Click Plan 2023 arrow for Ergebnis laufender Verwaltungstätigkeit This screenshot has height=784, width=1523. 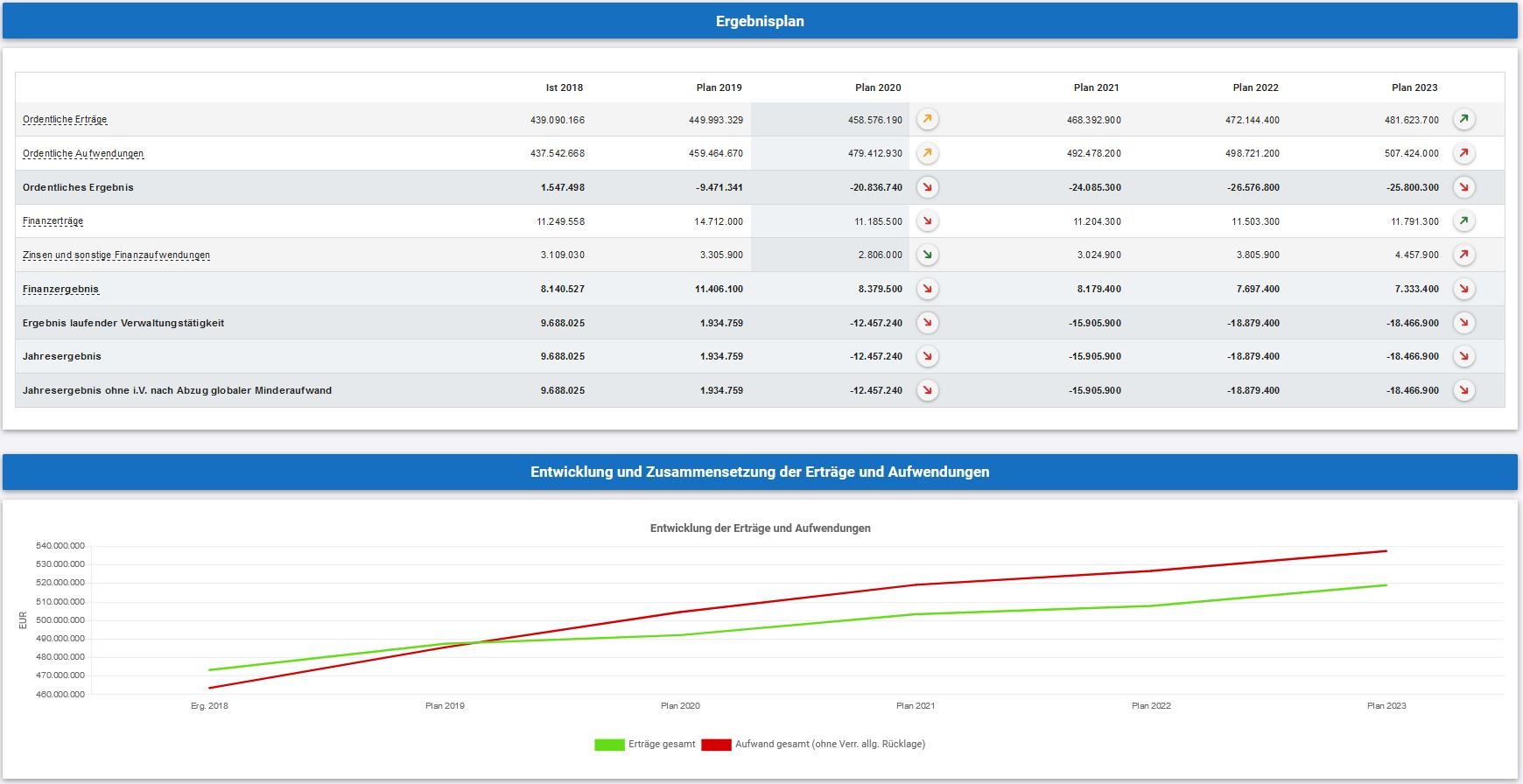tap(1463, 323)
